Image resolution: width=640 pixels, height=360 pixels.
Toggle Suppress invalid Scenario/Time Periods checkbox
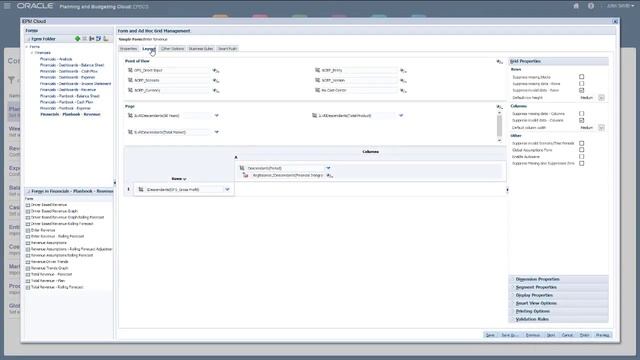pos(581,143)
